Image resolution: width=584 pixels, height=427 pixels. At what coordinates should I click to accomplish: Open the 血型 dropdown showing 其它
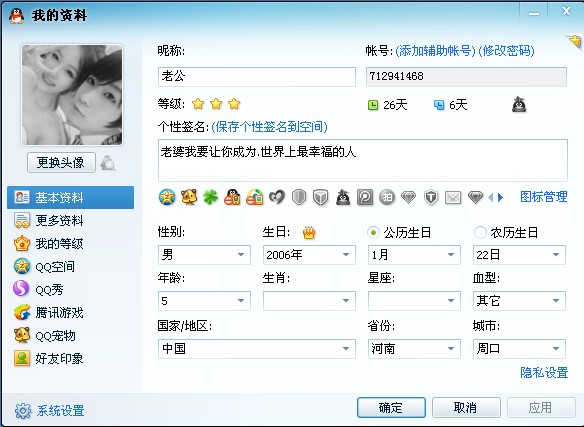519,301
